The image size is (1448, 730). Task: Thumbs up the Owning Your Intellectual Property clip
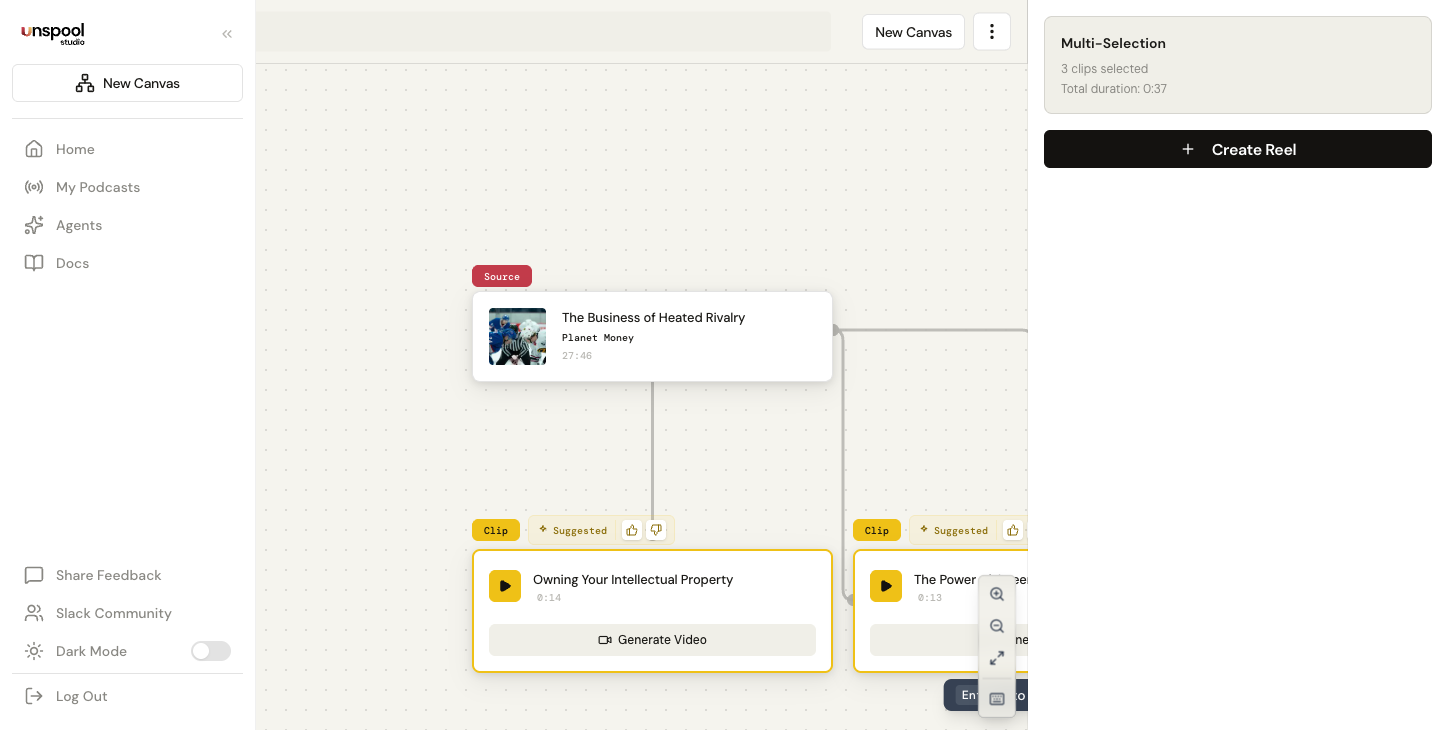click(631, 530)
